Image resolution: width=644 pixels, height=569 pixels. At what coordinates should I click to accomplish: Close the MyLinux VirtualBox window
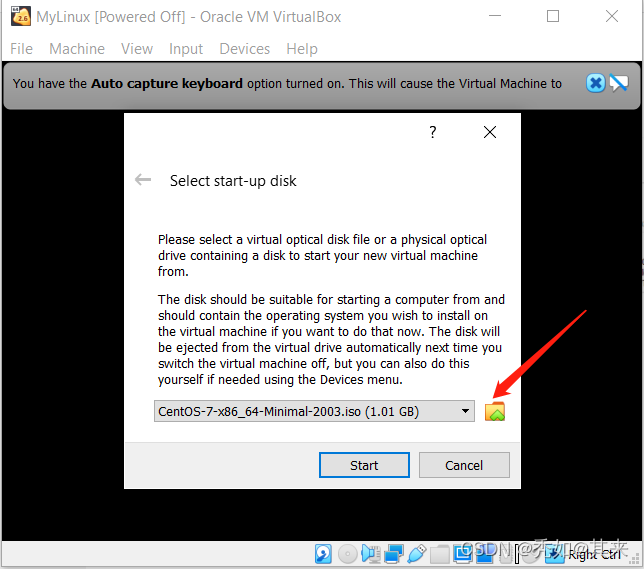(612, 16)
